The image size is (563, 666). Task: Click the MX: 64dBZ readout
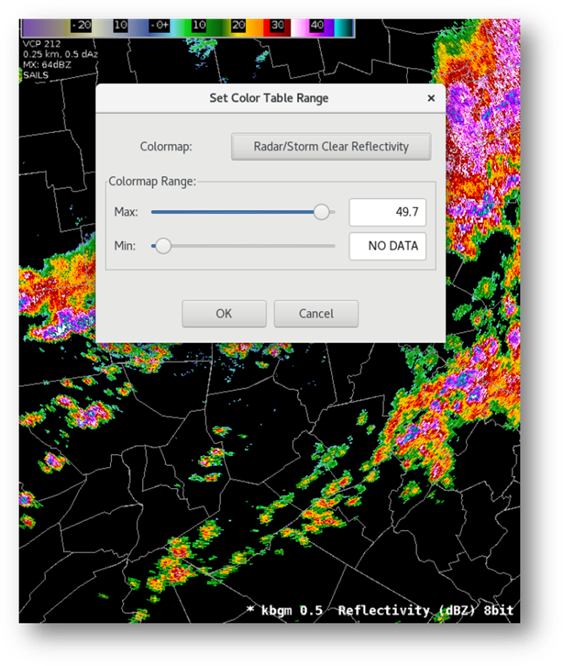click(x=47, y=65)
